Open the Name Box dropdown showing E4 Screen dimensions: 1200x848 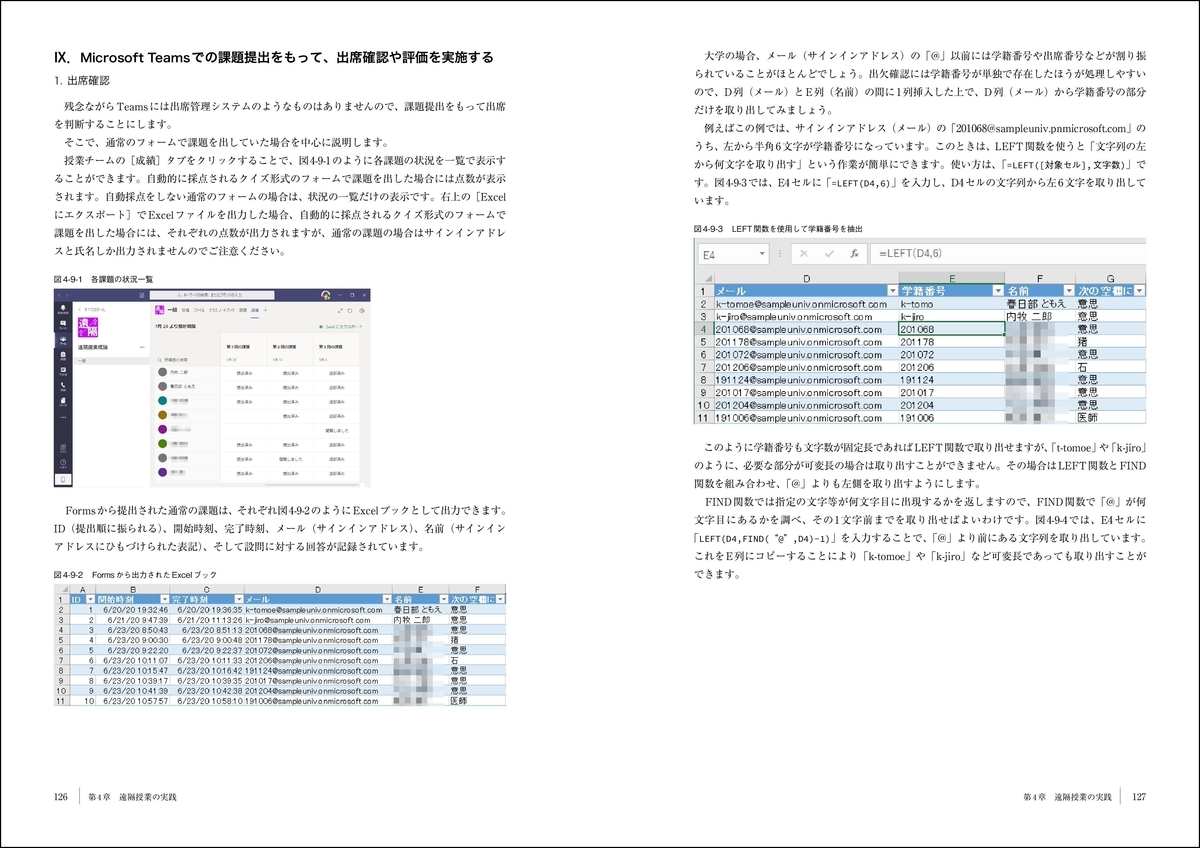pyautogui.click(x=762, y=253)
